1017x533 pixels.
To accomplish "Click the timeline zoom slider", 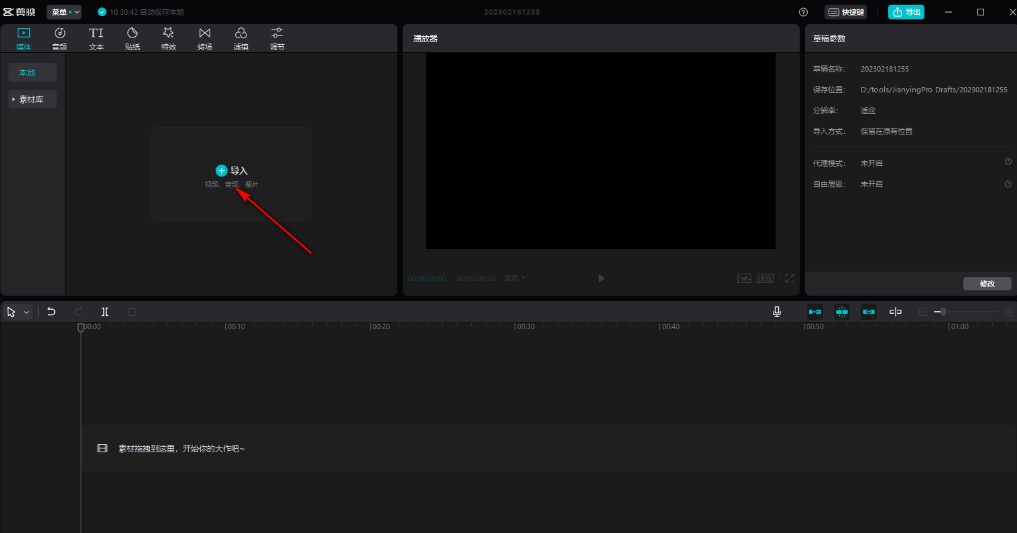I will pos(942,312).
